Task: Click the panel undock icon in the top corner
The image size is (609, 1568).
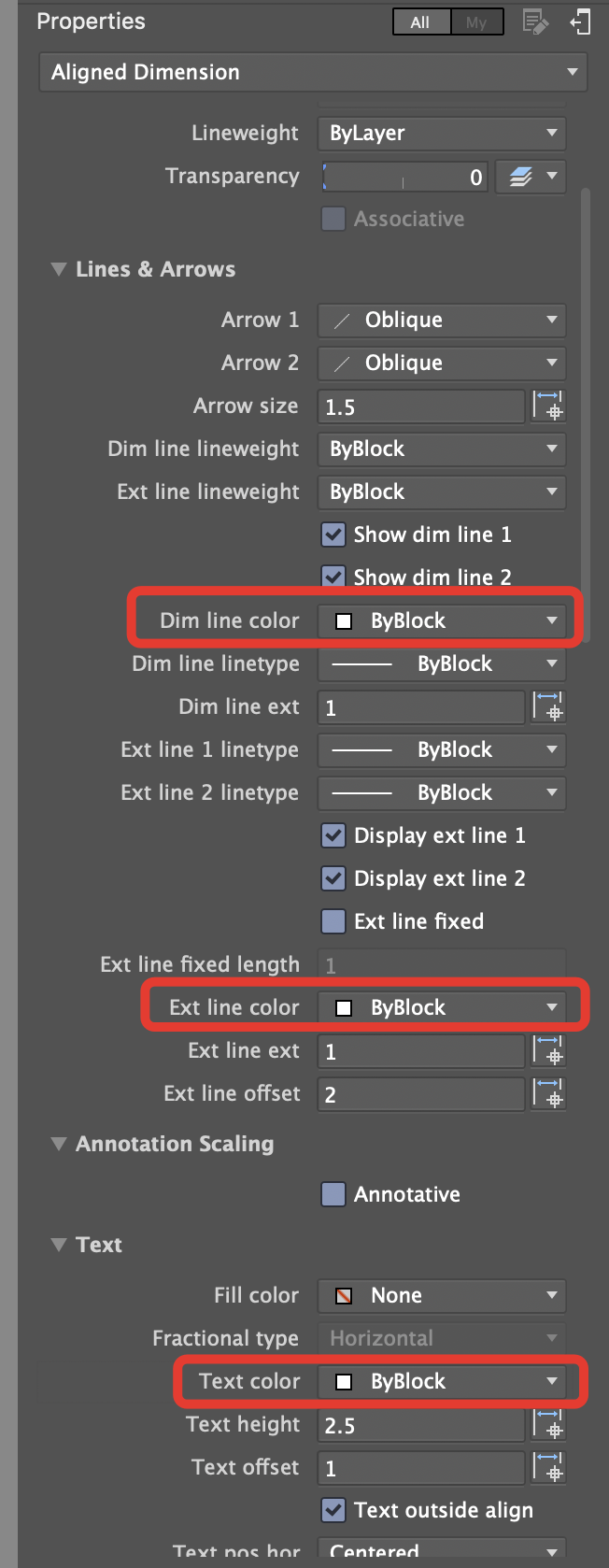Action: click(x=581, y=21)
